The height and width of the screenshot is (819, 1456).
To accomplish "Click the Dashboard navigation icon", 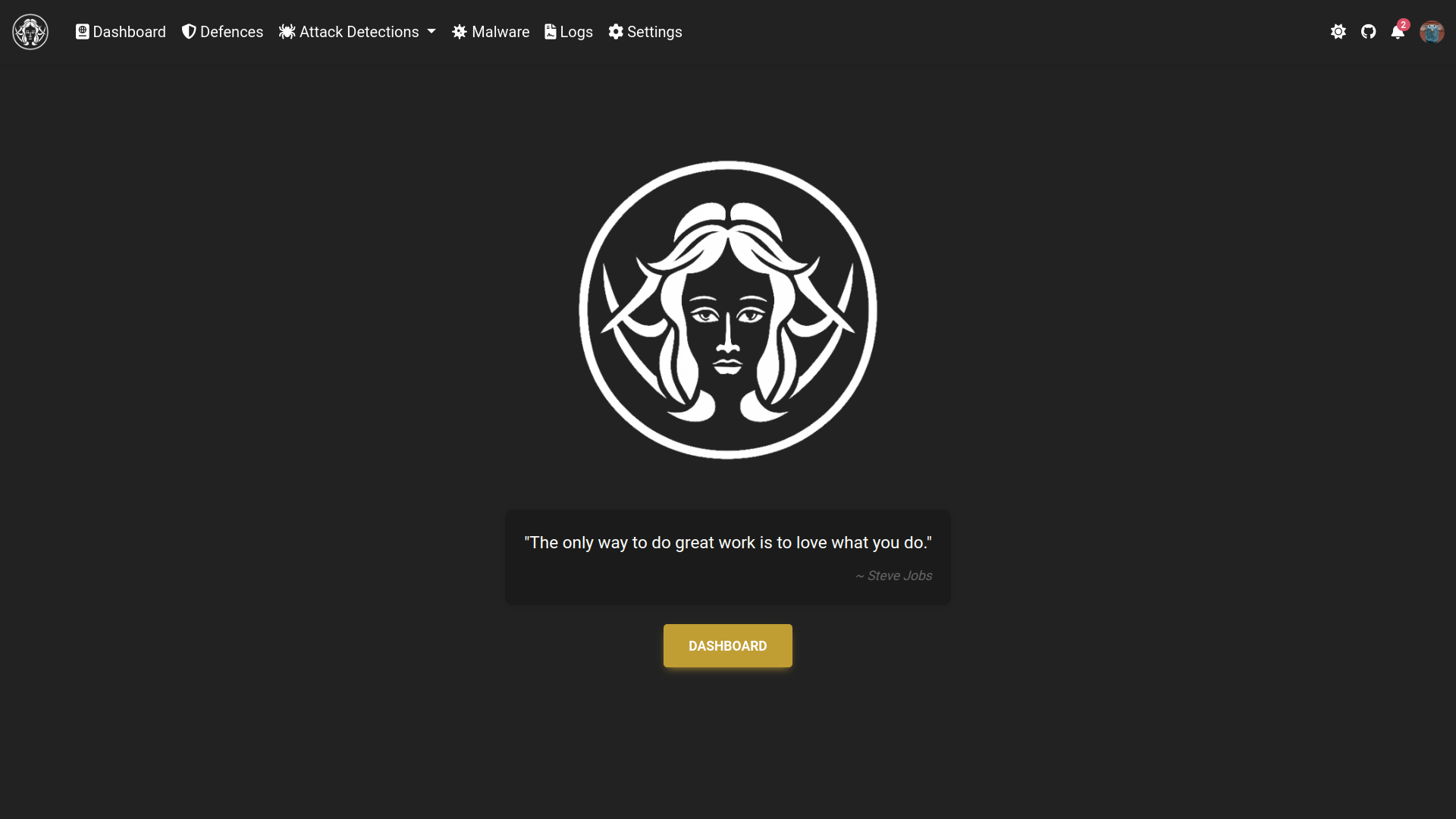I will tap(82, 31).
